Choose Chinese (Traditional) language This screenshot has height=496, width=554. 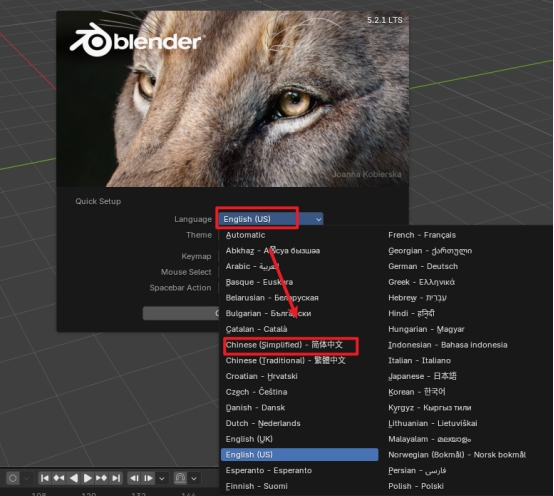299,360
